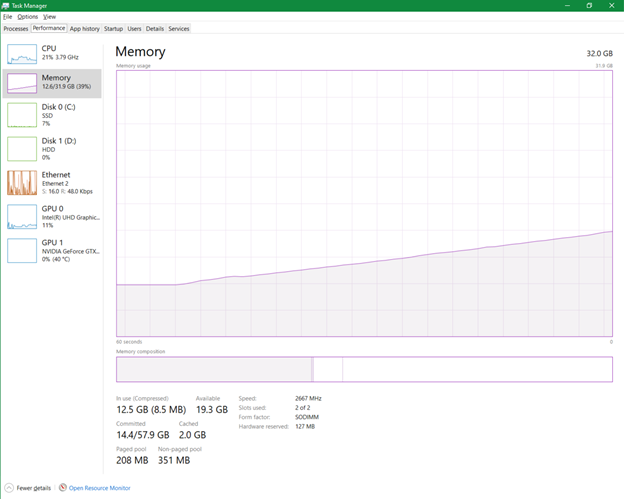Click the Memory usage thumbnail in sidebar
This screenshot has height=499, width=624.
pos(21,83)
